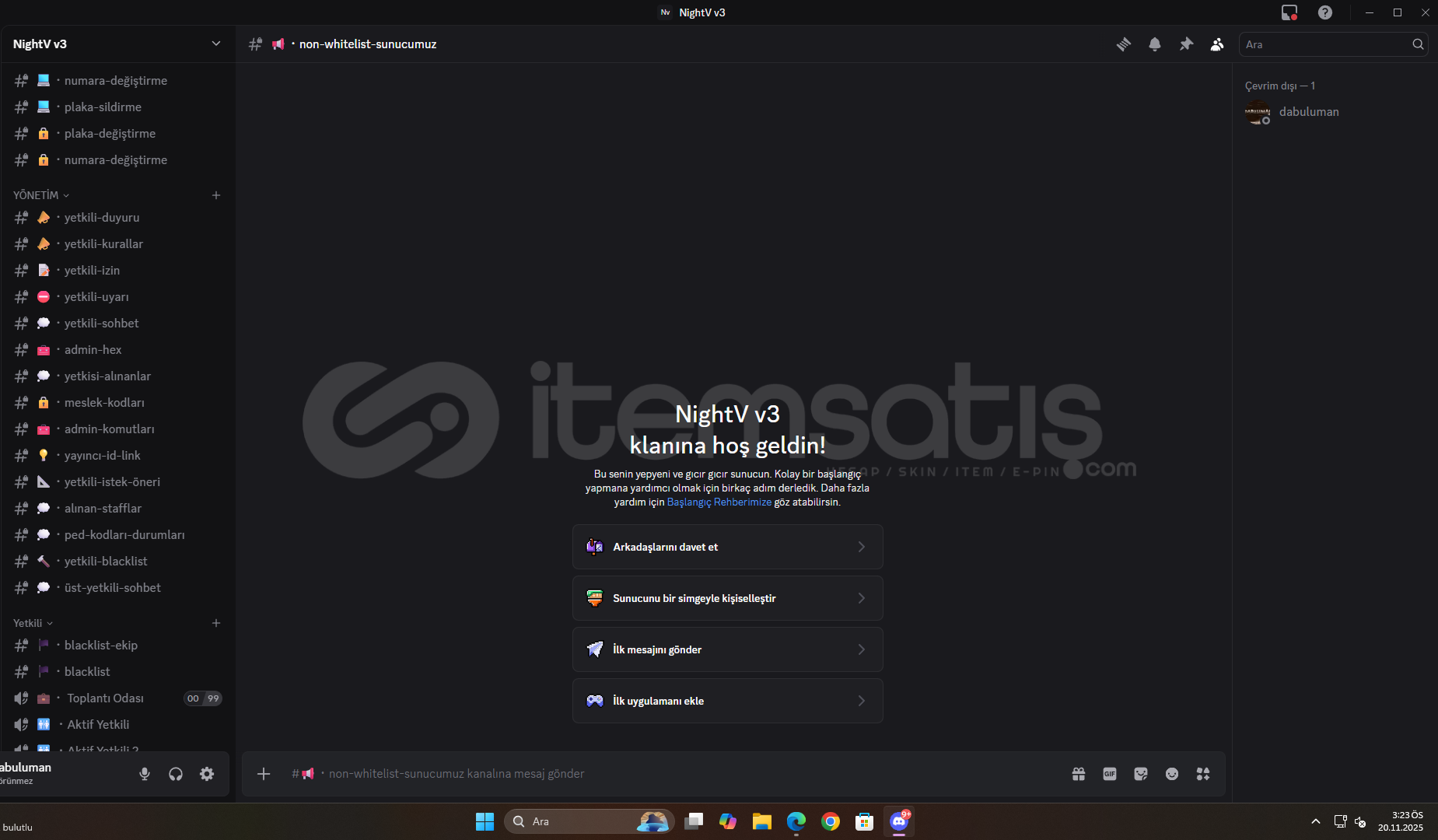Viewport: 1438px width, 840px height.
Task: Open the Başlangıç Rehberimize link
Action: click(719, 502)
